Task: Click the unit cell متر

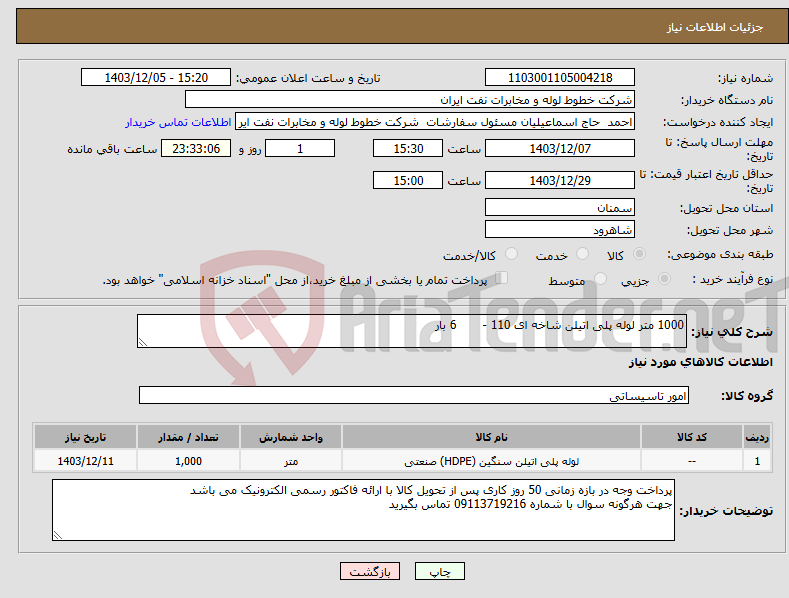Action: pos(291,461)
